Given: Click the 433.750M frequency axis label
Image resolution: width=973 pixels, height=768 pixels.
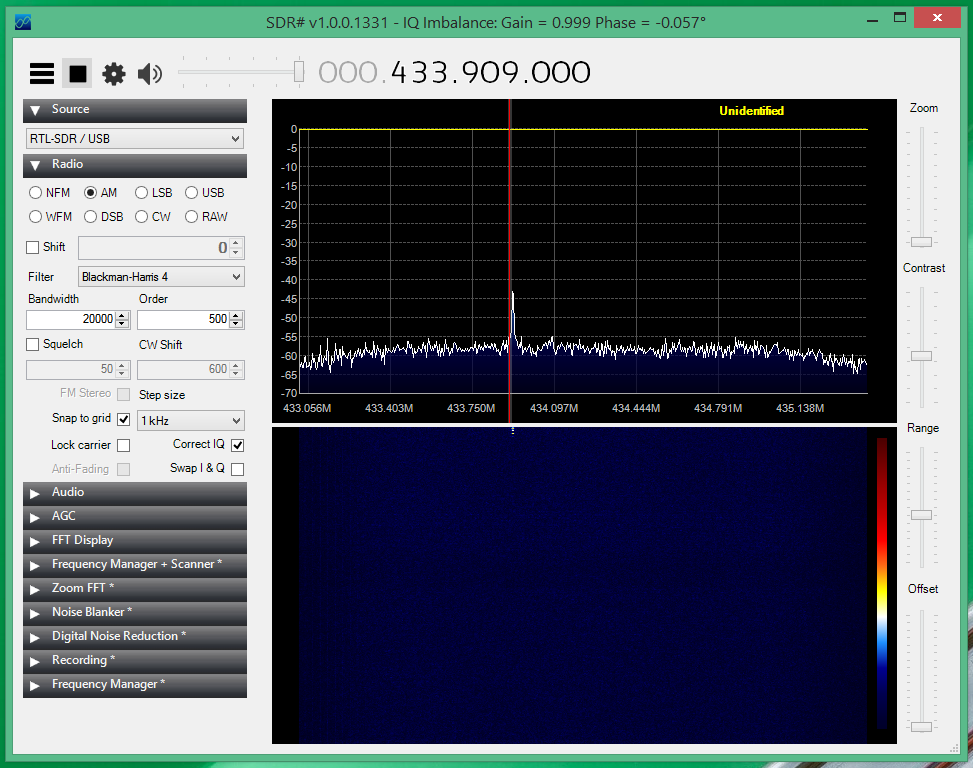Looking at the screenshot, I should [471, 408].
